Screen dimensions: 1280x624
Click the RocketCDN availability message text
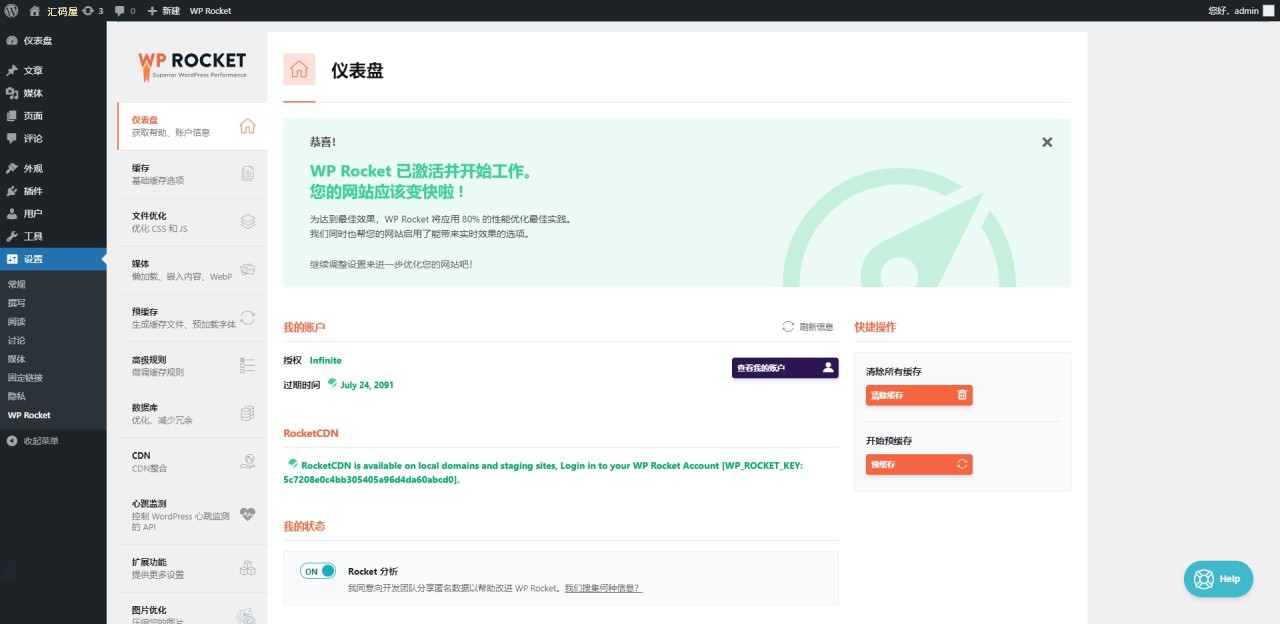click(543, 472)
